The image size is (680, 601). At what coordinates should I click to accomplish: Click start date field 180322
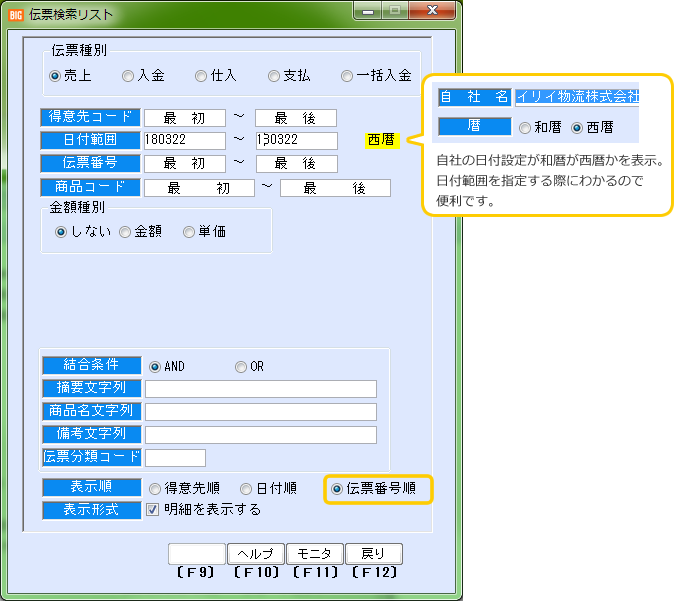[185, 140]
